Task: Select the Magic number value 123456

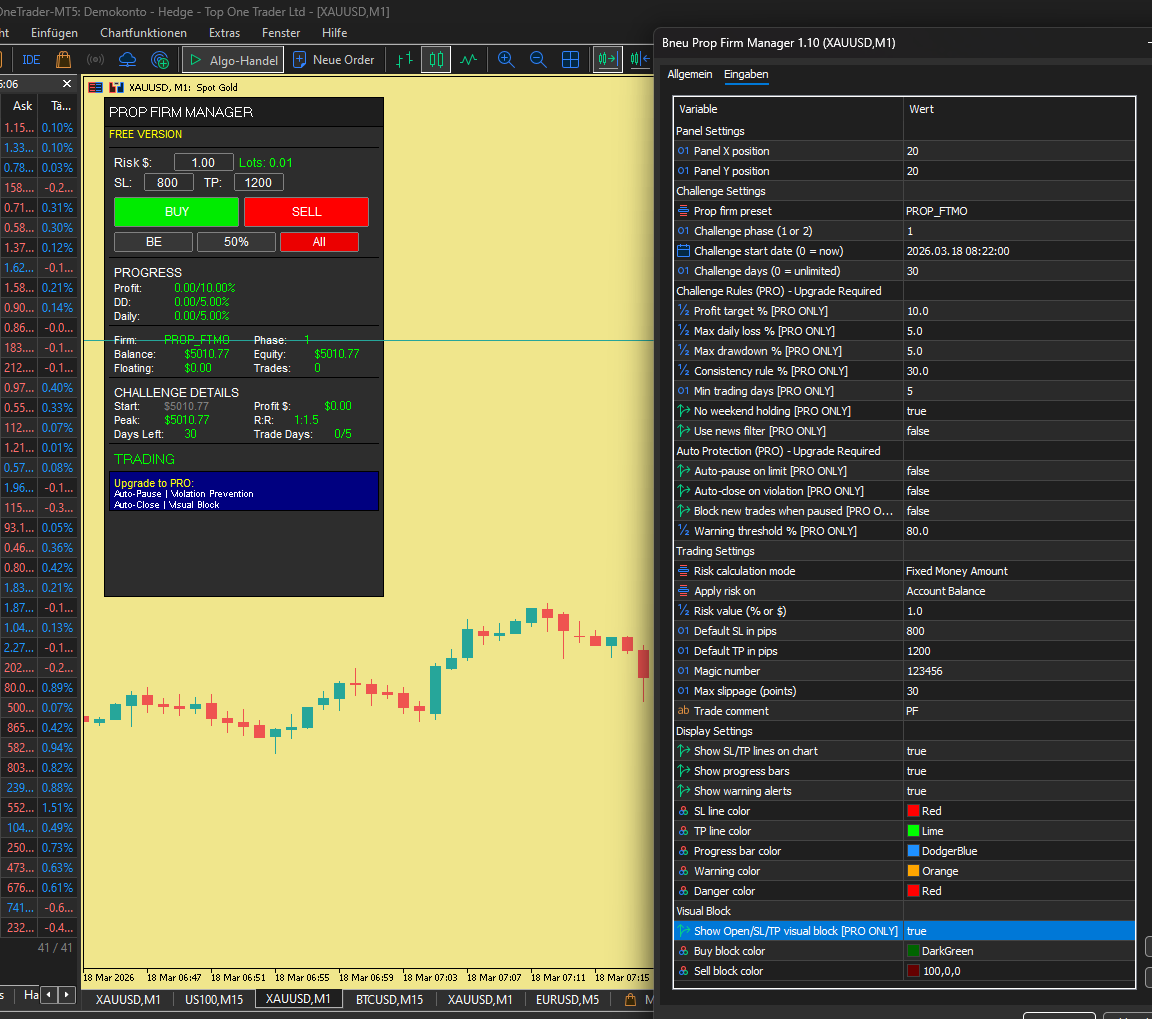Action: (1018, 671)
